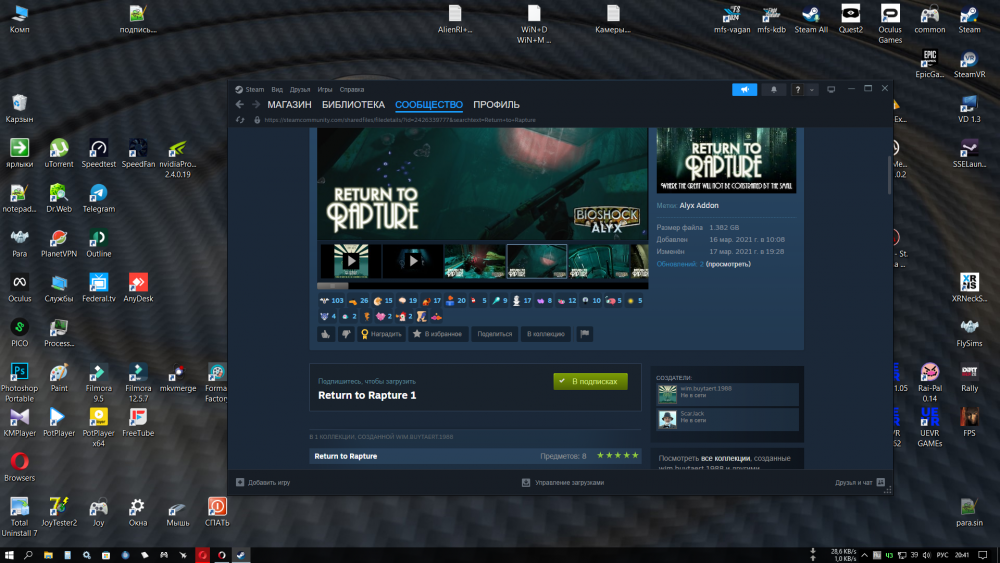The width and height of the screenshot is (1000, 563).
Task: Click the Поделиться share button
Action: click(x=494, y=334)
